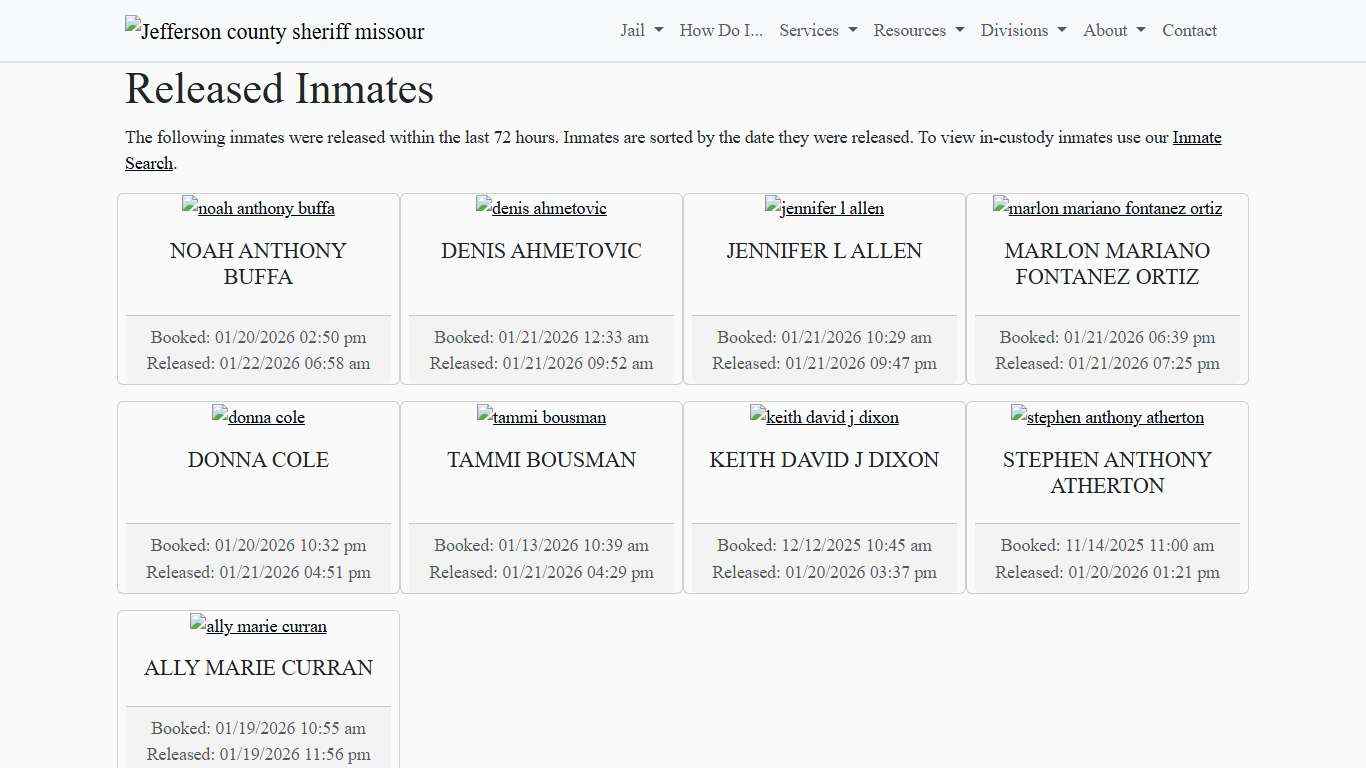Expand the Resources dropdown

coord(917,30)
